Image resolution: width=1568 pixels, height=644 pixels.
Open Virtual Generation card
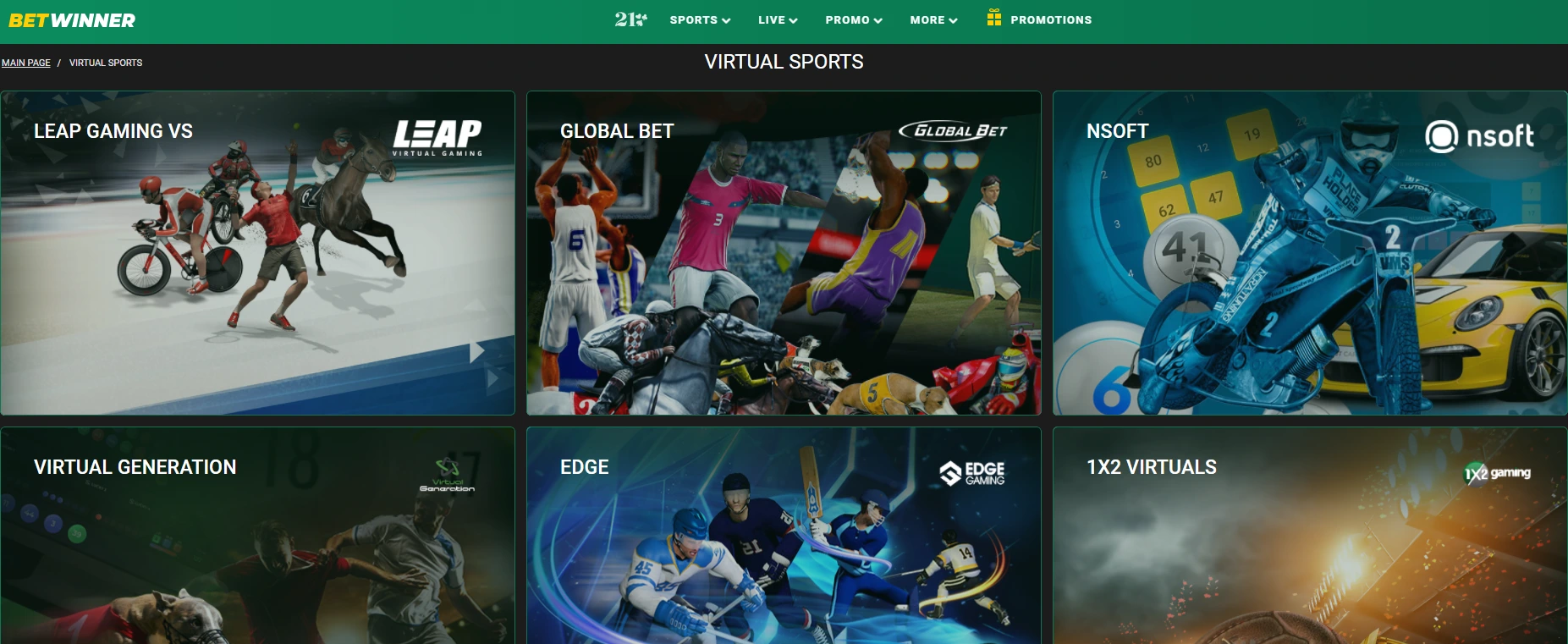(x=257, y=536)
